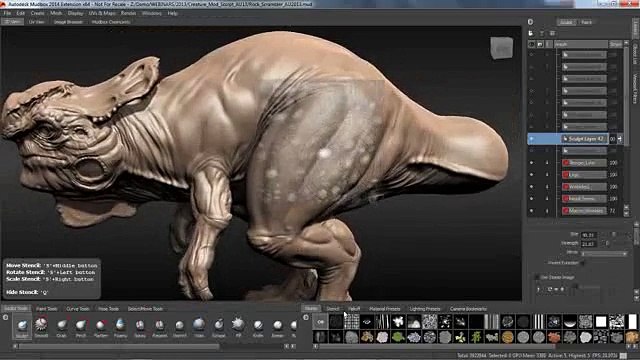Open the sculpt tools tray options menu
The height and width of the screenshot is (360, 640).
coord(5,317)
